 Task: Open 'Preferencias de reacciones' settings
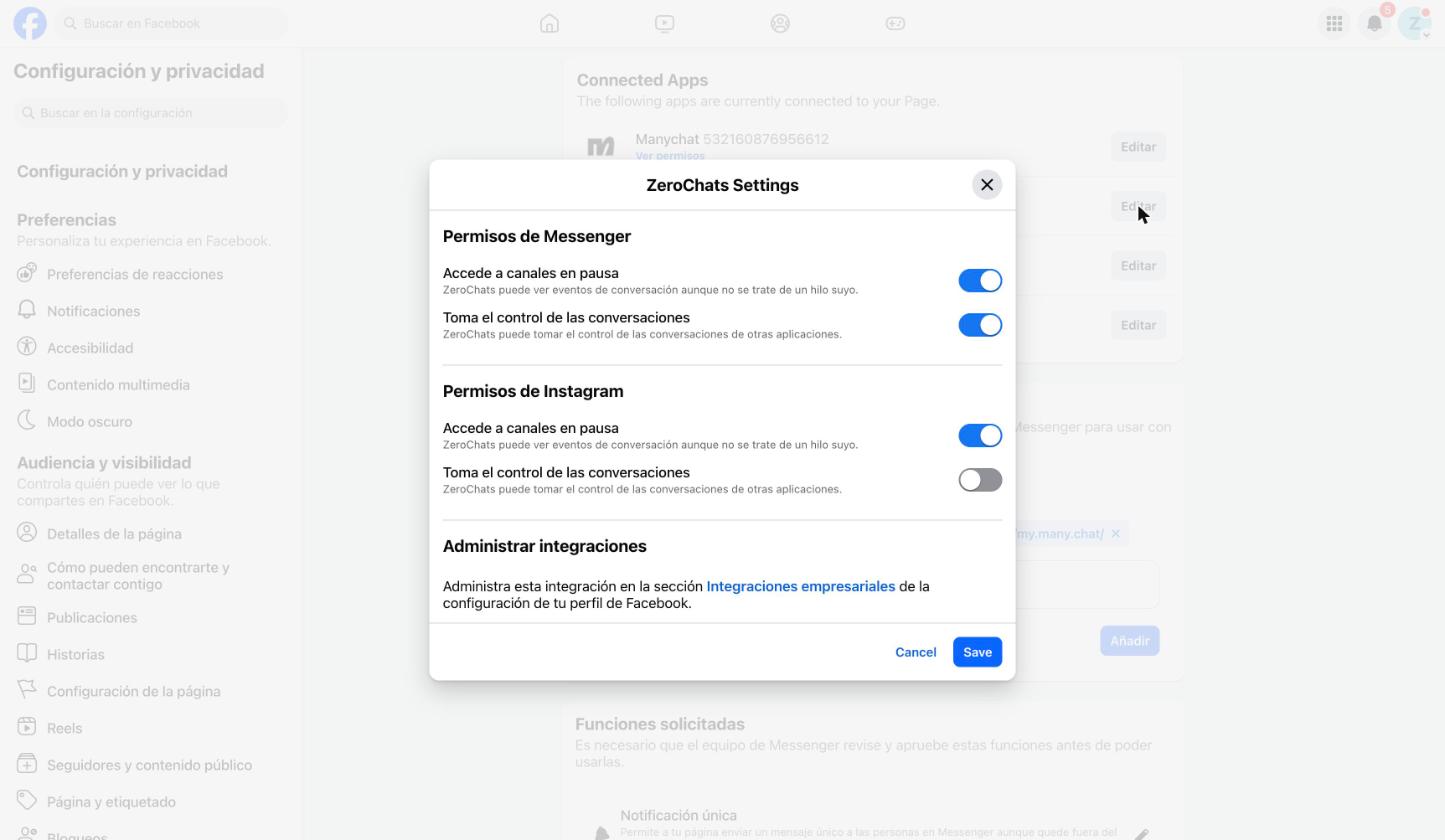pyautogui.click(x=135, y=274)
